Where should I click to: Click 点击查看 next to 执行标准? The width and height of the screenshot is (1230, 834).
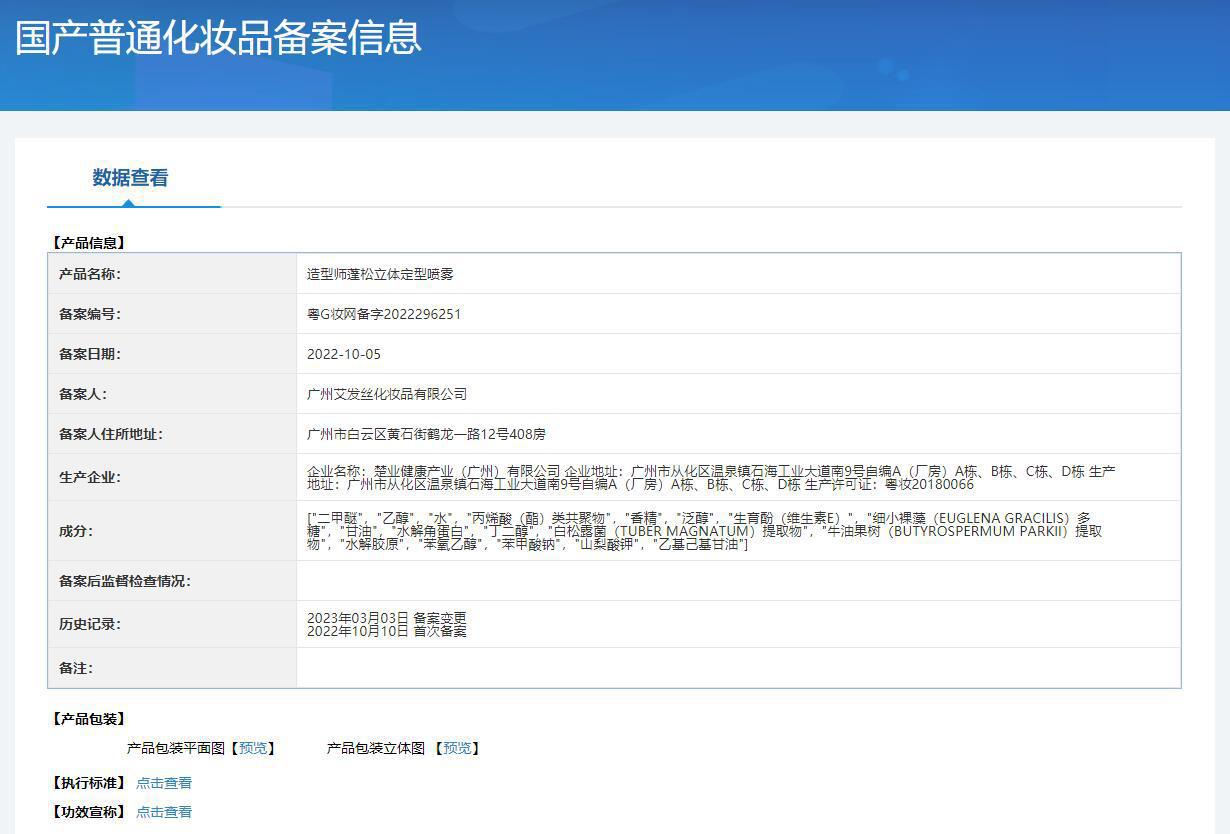164,783
